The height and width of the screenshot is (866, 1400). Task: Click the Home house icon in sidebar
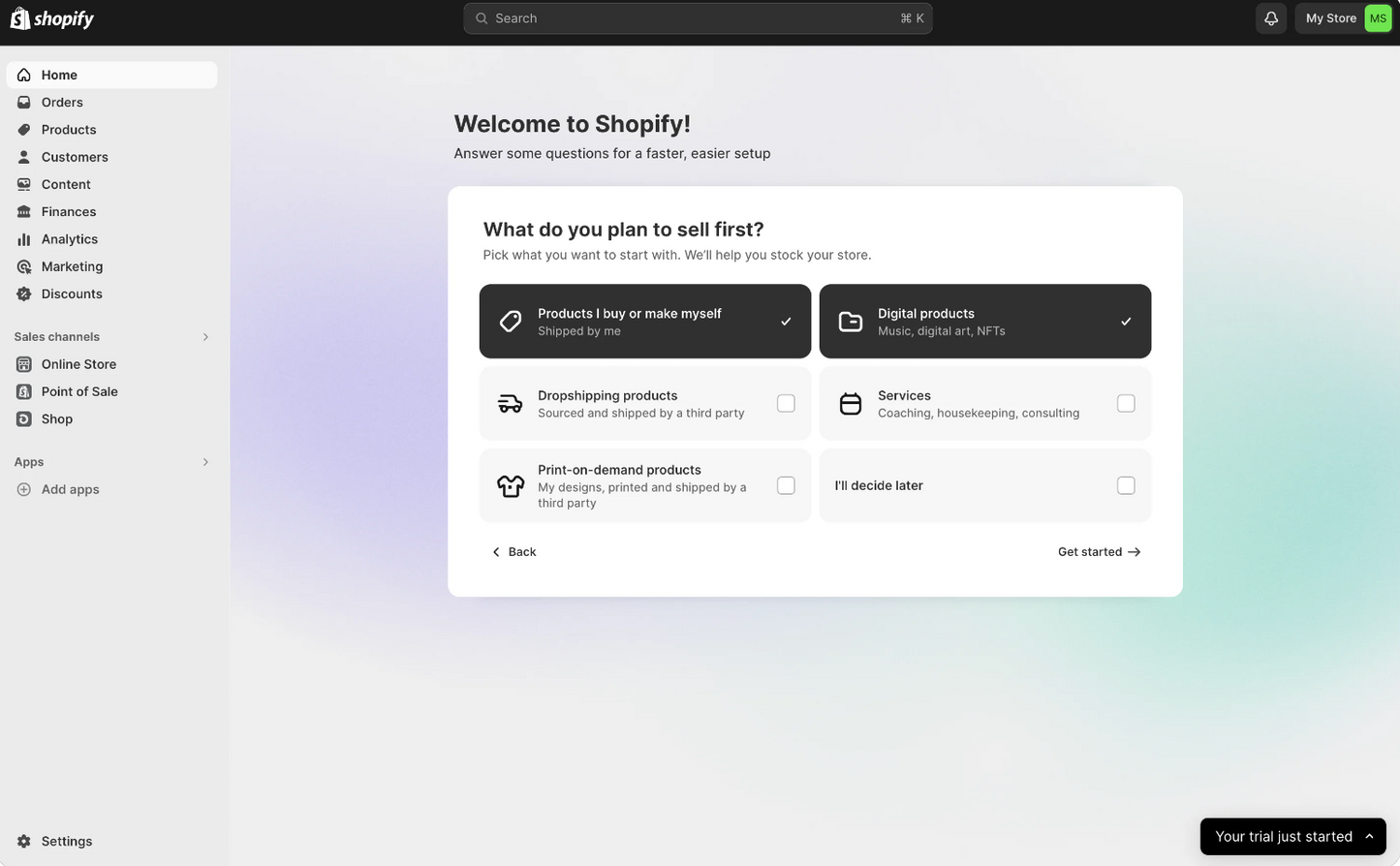tap(24, 75)
